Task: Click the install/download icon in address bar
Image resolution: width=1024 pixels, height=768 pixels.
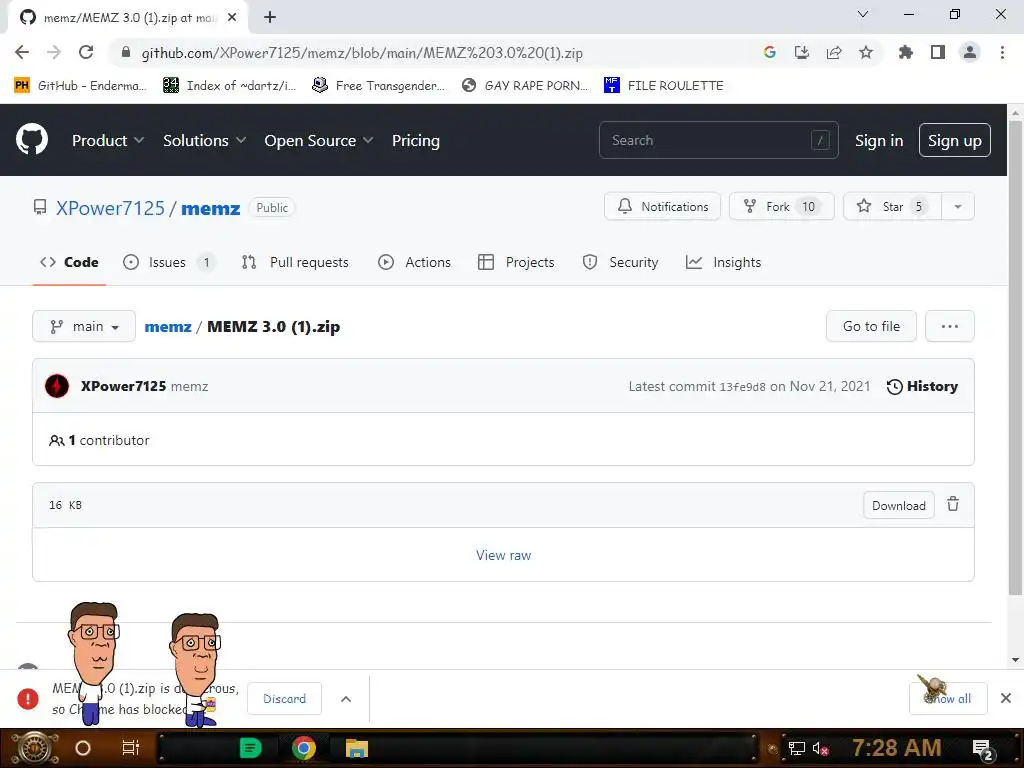Action: coord(802,52)
